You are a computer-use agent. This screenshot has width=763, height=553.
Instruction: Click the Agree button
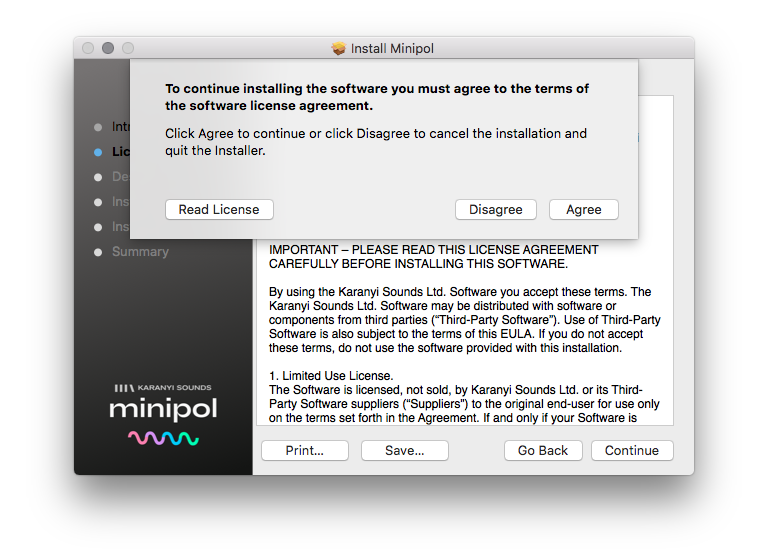point(583,209)
